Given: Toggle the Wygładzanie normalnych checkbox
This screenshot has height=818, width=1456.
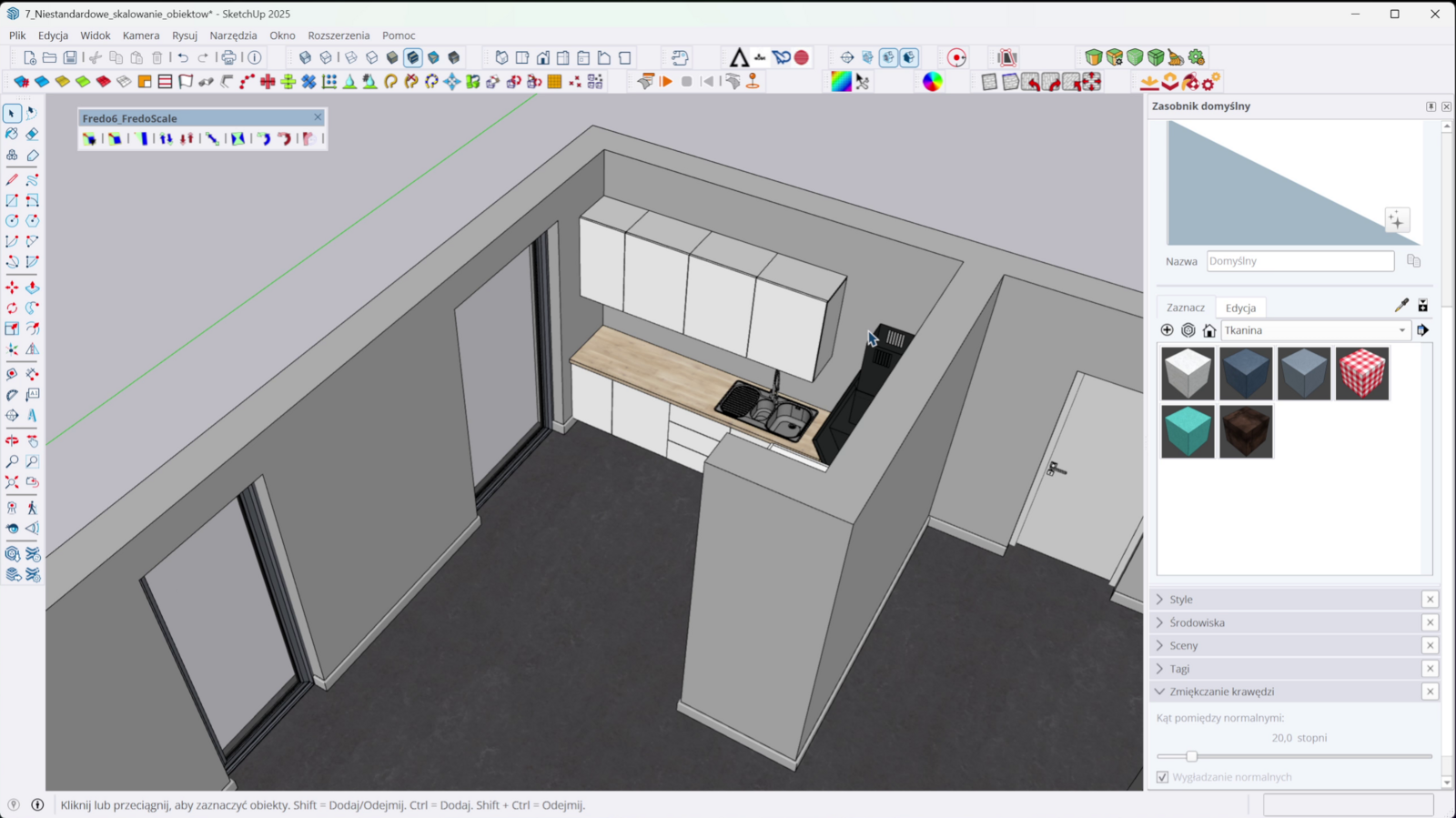Looking at the screenshot, I should 1162,777.
